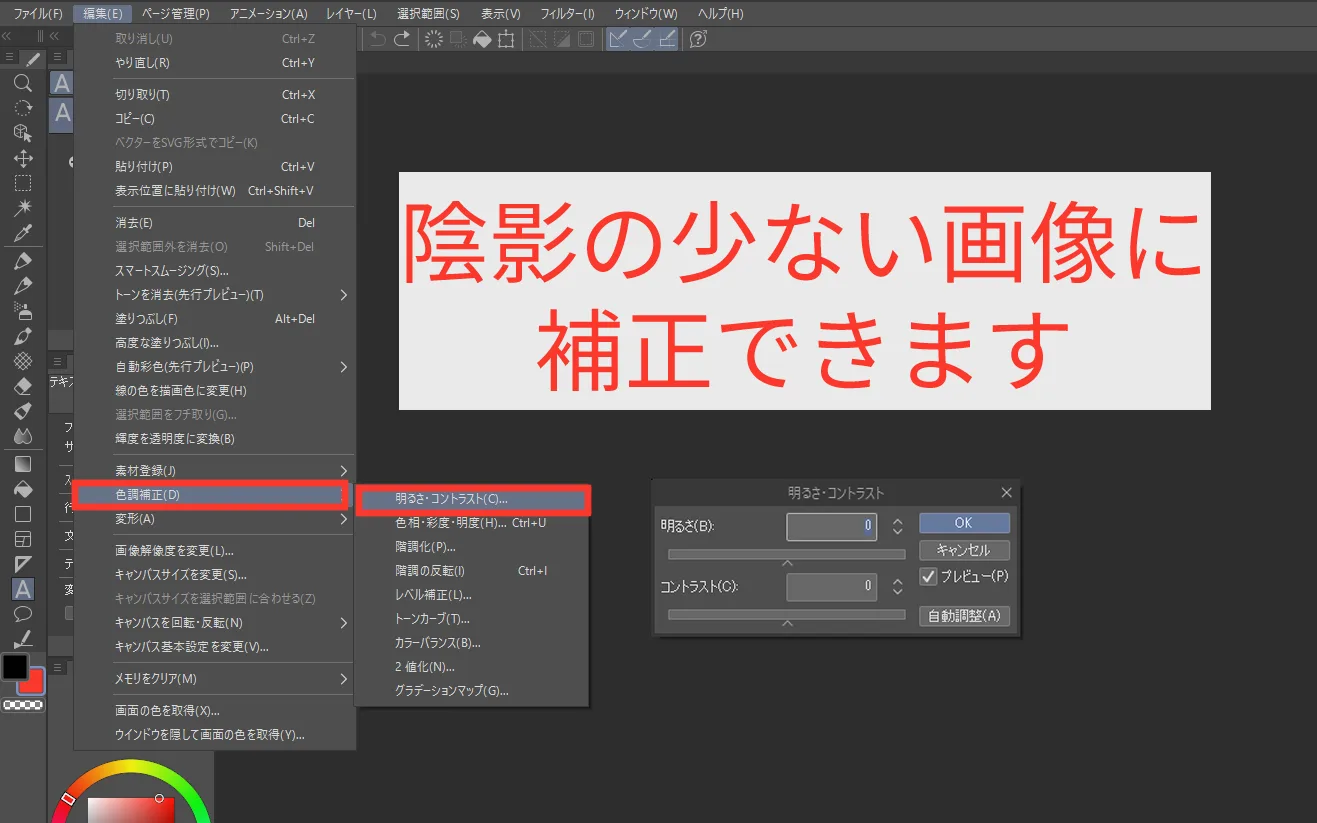Select the Text A tool
The width and height of the screenshot is (1317, 823).
pyautogui.click(x=23, y=590)
